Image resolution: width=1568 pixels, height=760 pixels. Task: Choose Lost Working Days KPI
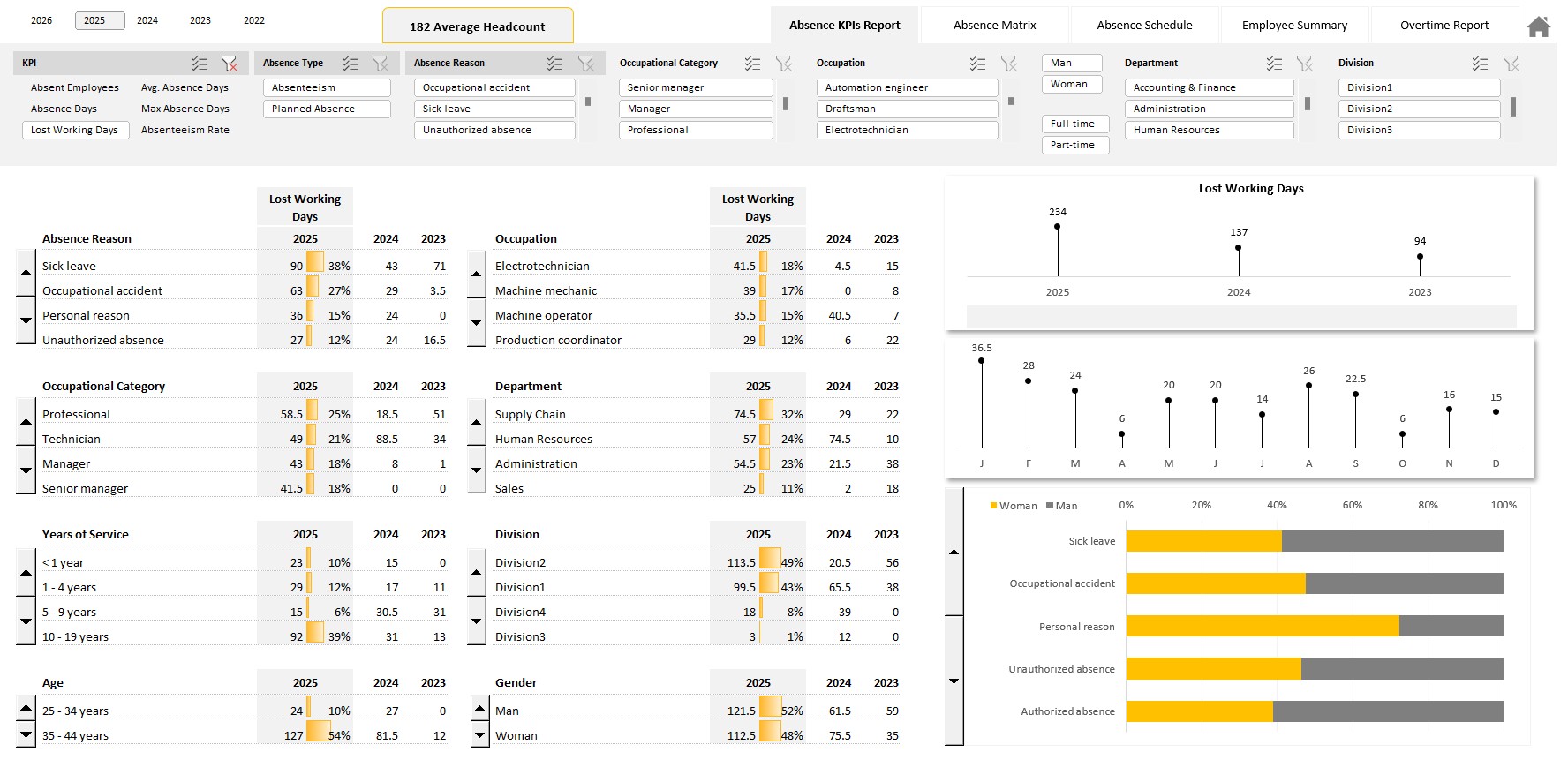click(75, 131)
